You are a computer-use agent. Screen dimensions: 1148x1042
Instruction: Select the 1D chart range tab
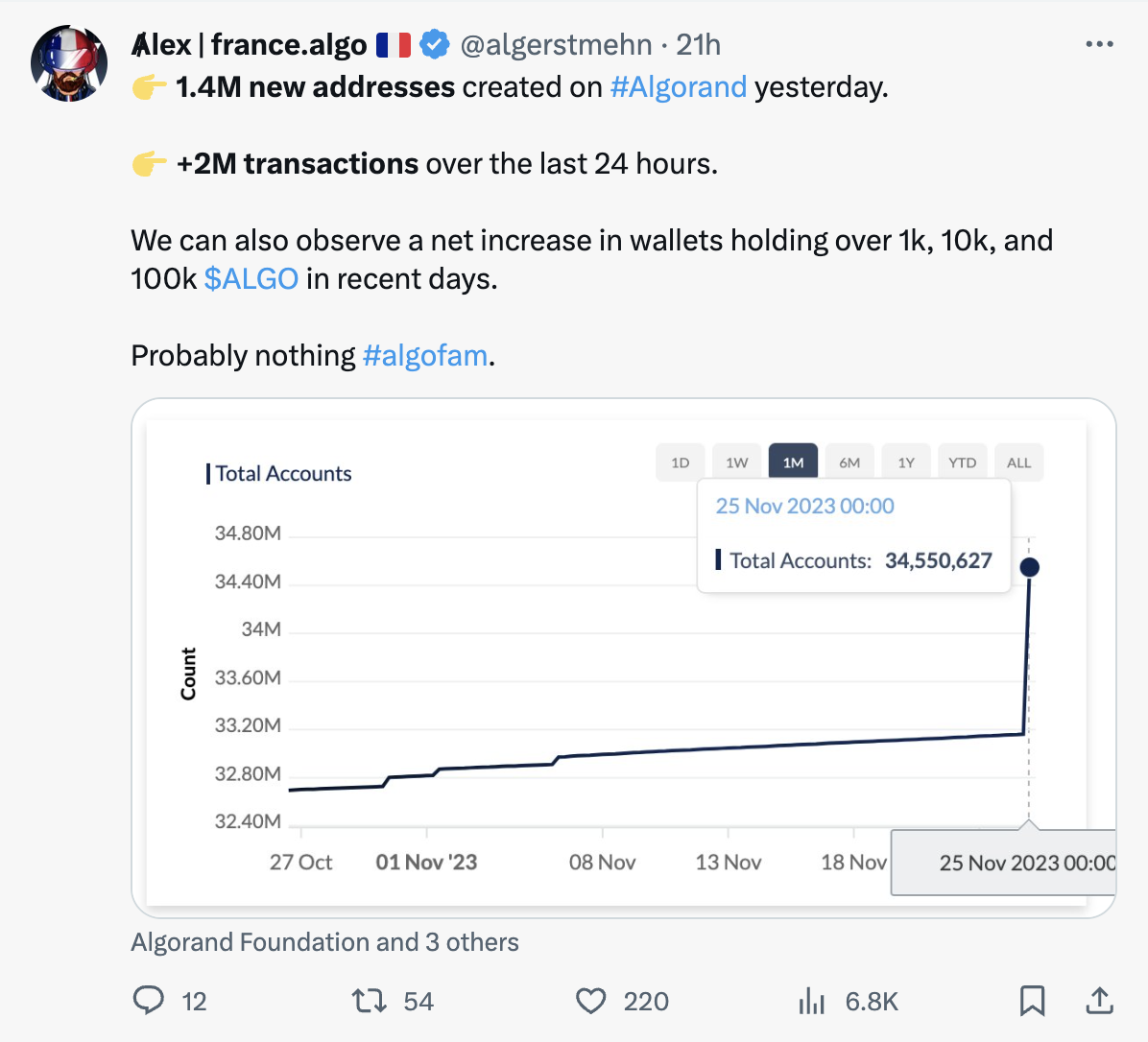681,462
